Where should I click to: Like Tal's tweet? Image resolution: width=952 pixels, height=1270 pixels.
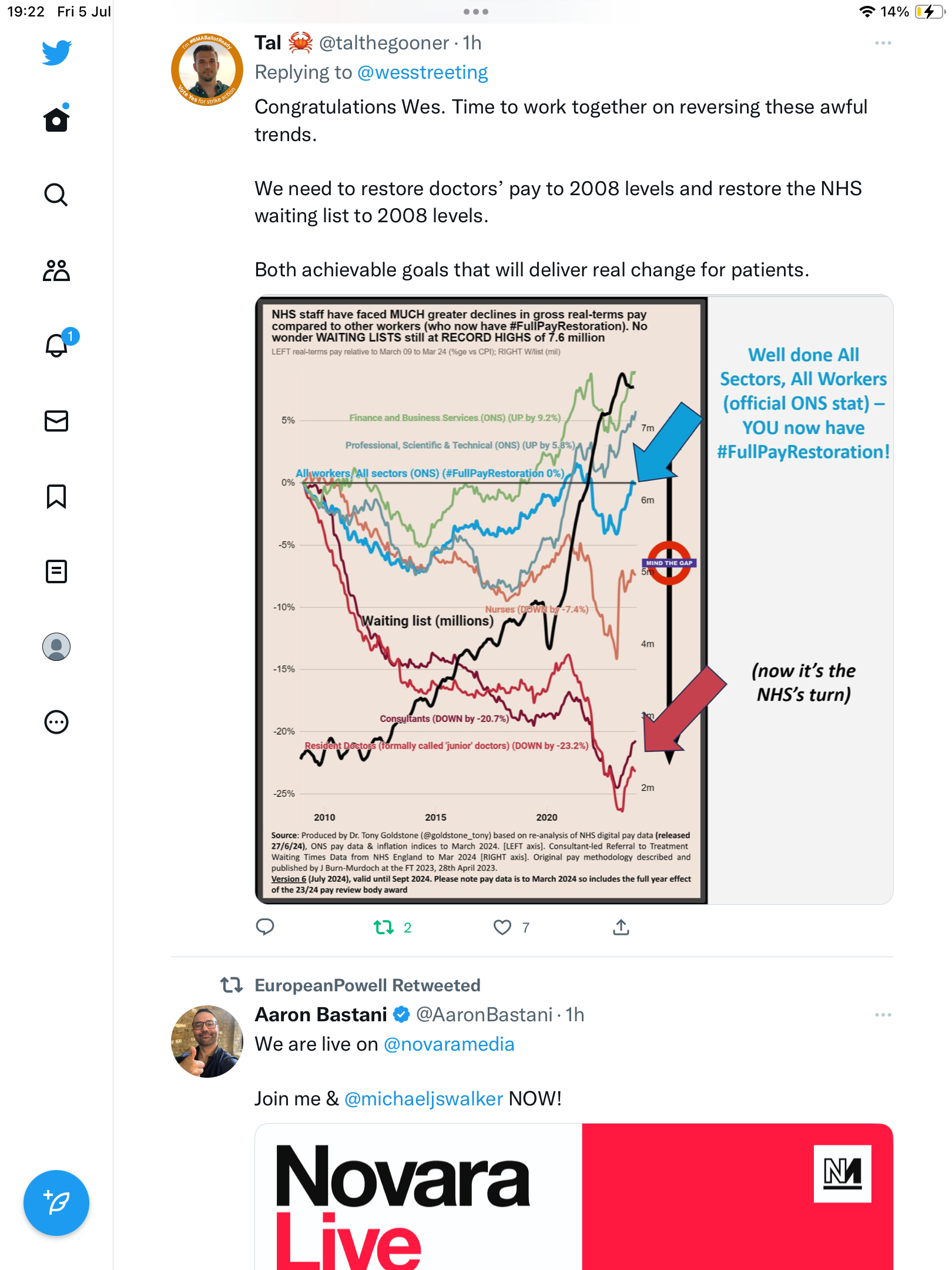[502, 927]
